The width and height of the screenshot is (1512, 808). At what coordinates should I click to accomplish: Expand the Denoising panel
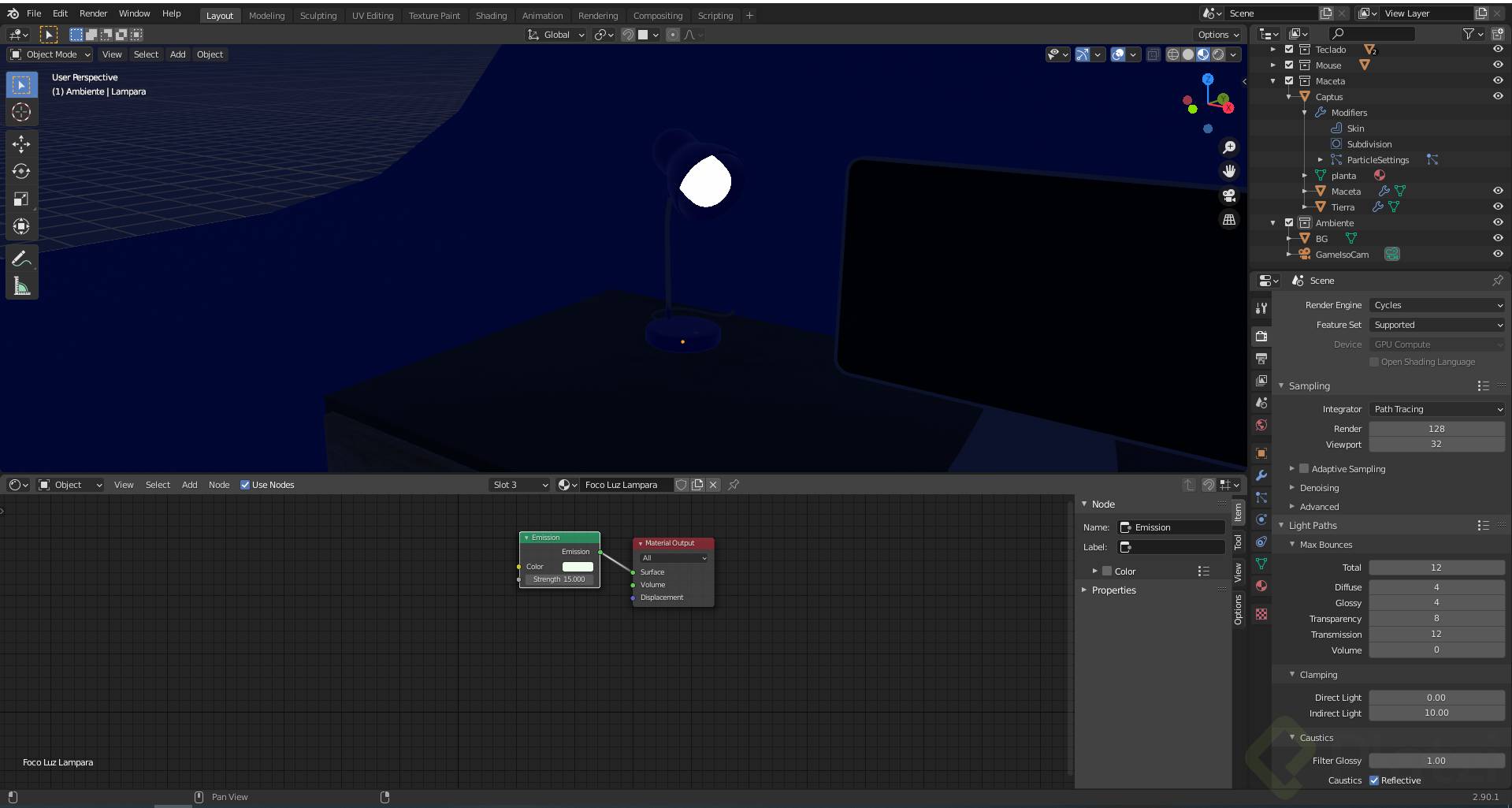[1318, 488]
